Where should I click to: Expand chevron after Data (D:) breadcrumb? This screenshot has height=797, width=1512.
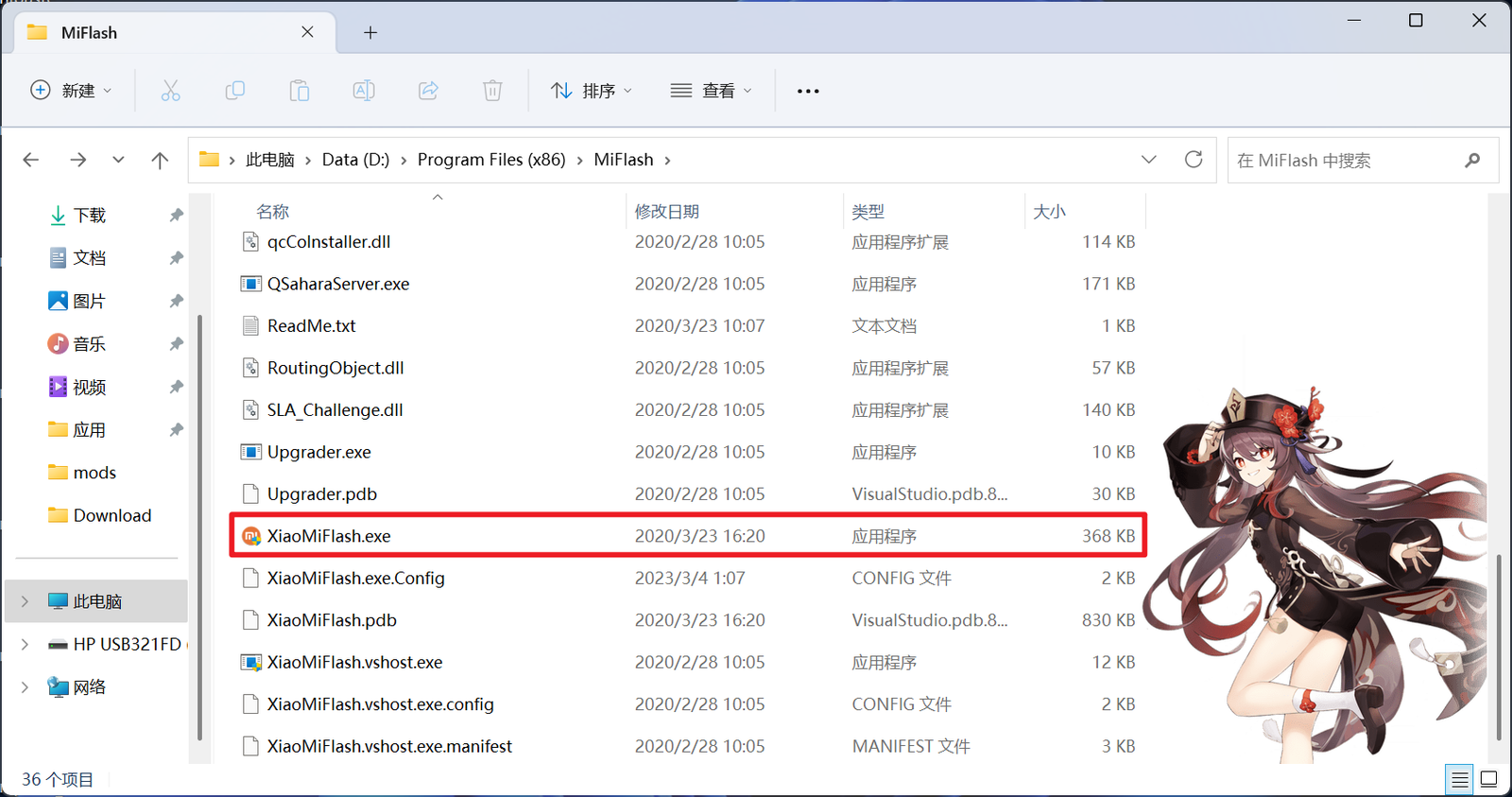[x=404, y=161]
